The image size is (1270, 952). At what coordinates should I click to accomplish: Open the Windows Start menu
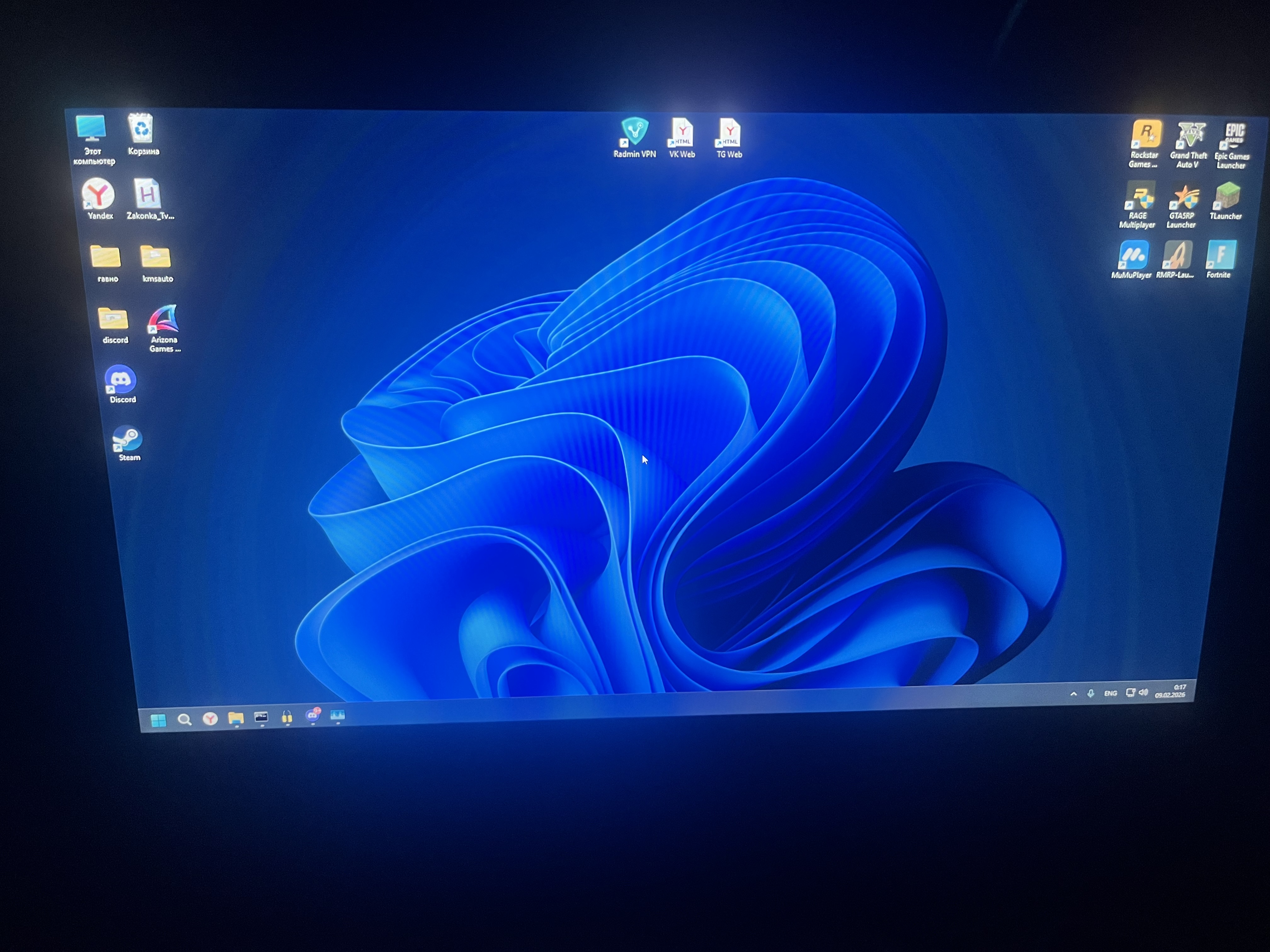[158, 720]
